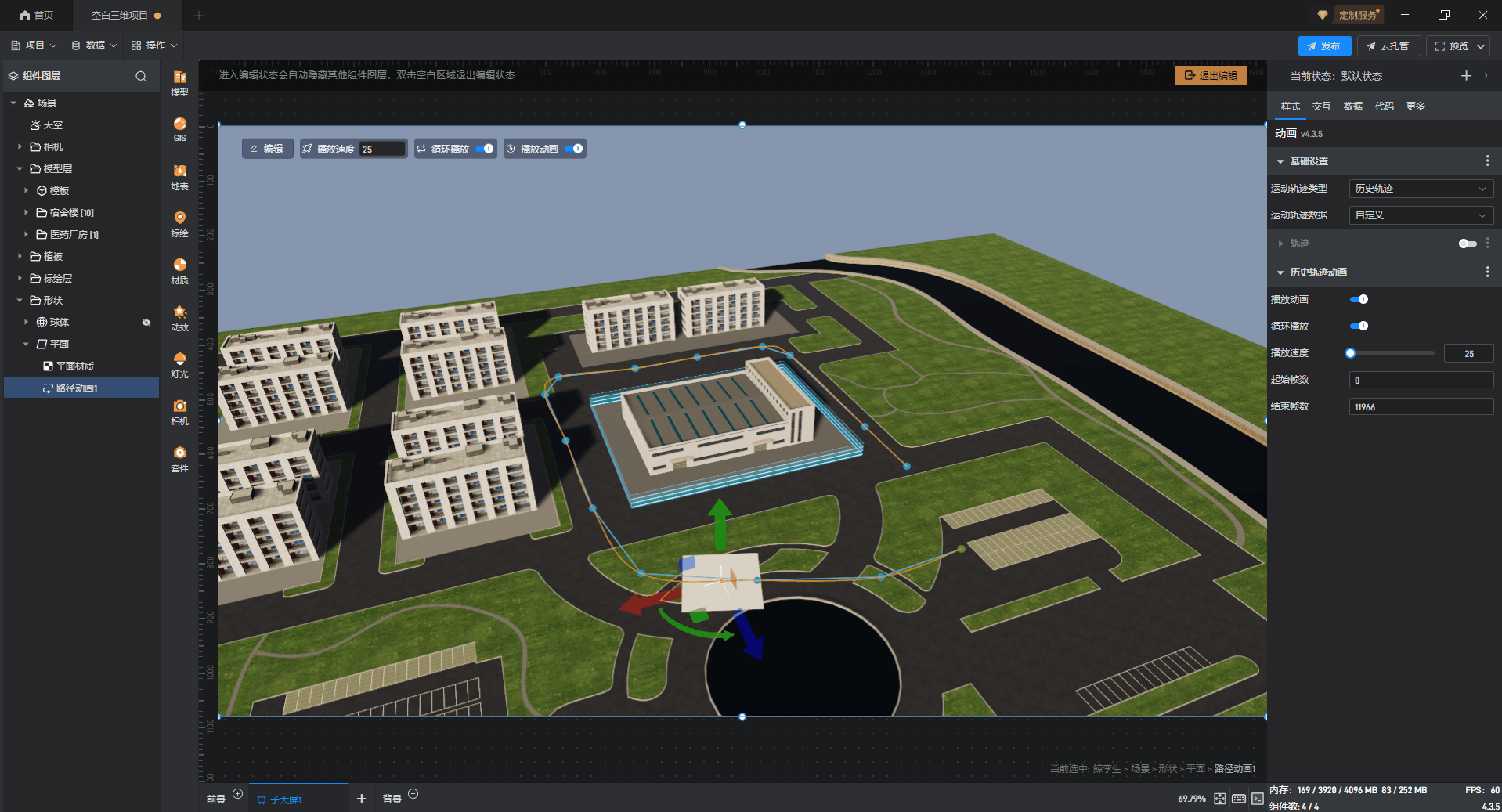
Task: Open the 运动轨迹数据 dropdown
Action: [1421, 215]
